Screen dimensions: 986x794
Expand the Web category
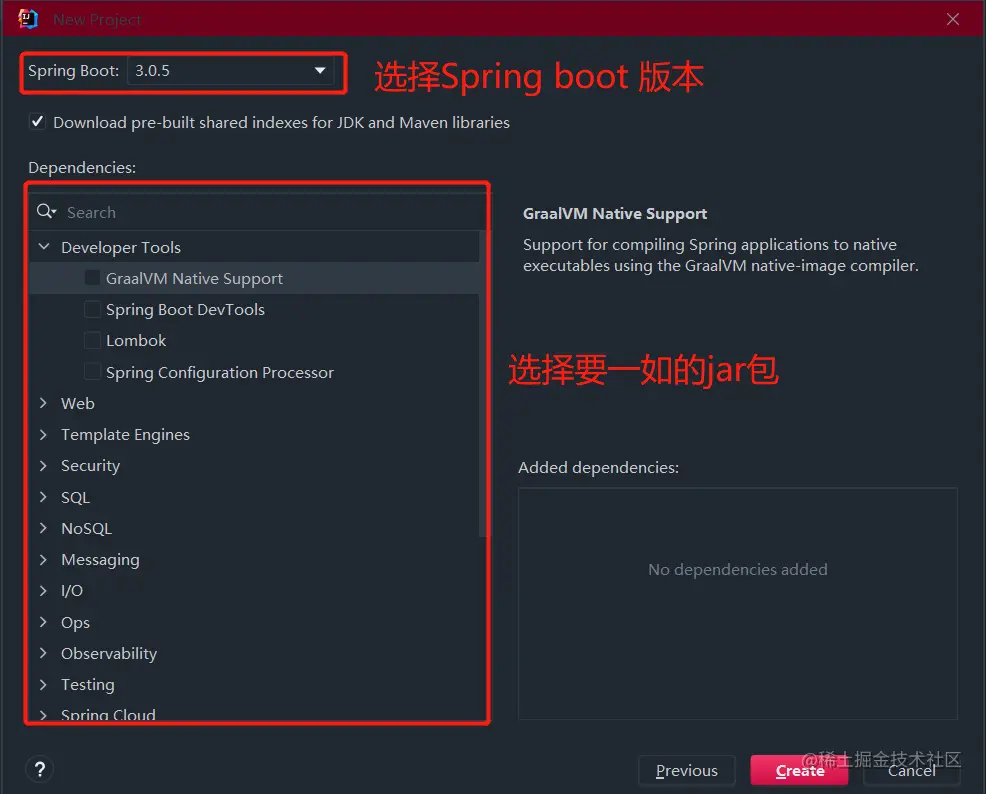(x=43, y=403)
